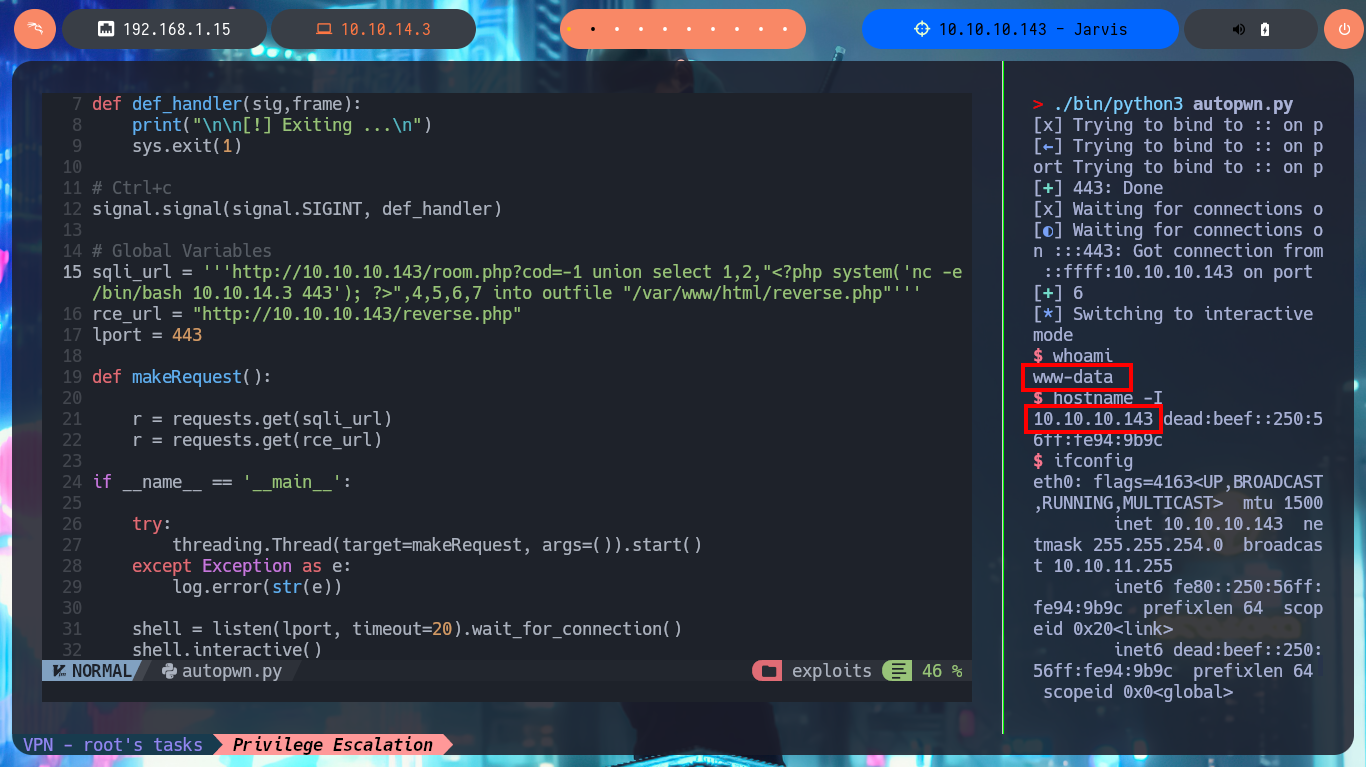Click the [+] 443: Done output line
This screenshot has width=1366, height=767.
tap(1098, 188)
